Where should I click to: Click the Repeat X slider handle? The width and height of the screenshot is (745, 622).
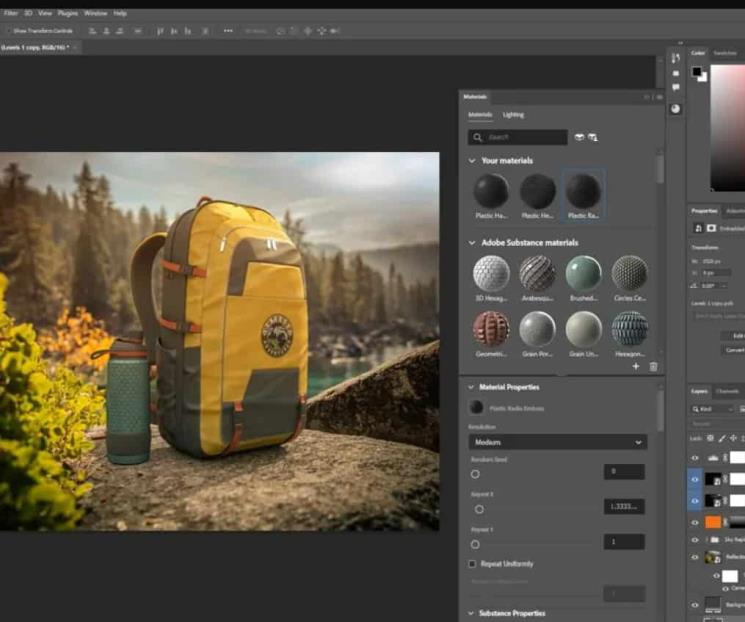(x=479, y=509)
